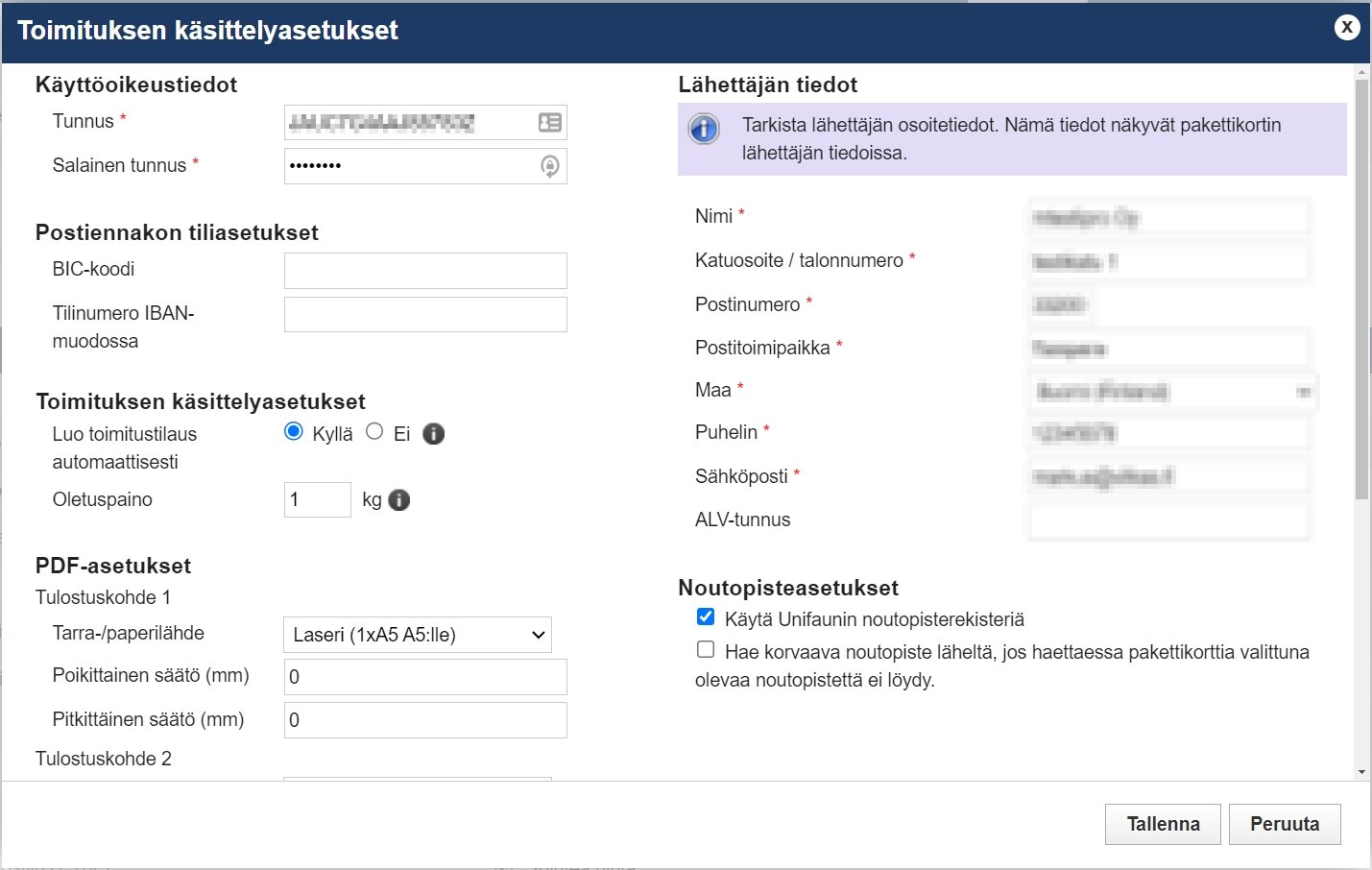Click the Poikittainen säätö (mm) field
The image size is (1372, 870).
coord(425,677)
